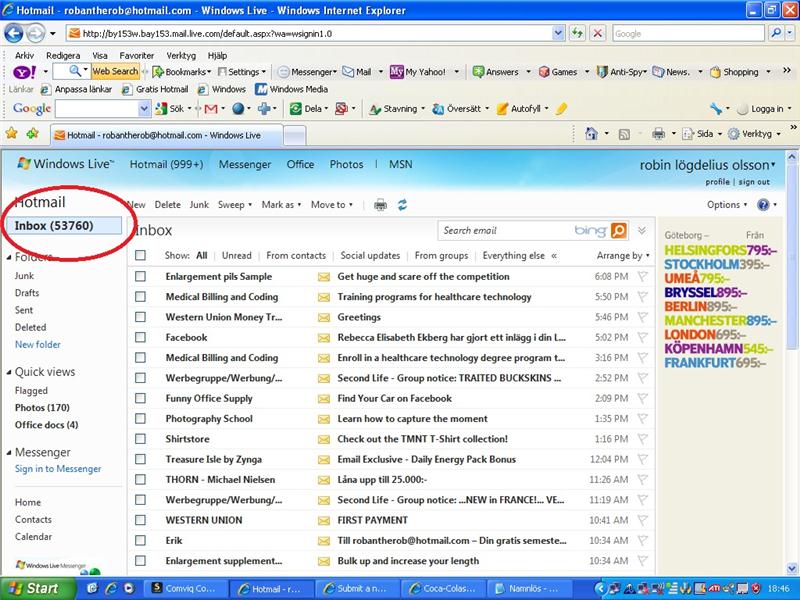The image size is (800, 600).
Task: Open the Sweep dropdown menu
Action: coord(232,205)
